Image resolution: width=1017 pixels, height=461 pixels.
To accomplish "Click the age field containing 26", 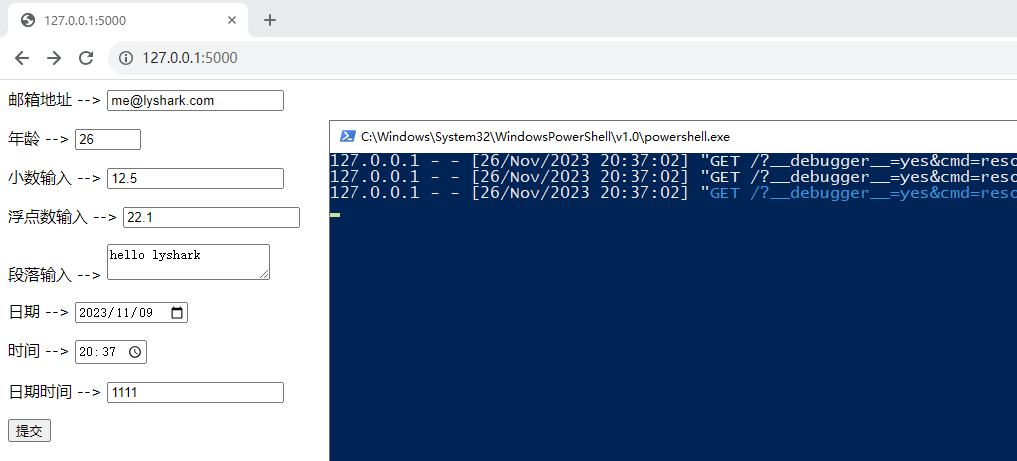I will [x=108, y=139].
